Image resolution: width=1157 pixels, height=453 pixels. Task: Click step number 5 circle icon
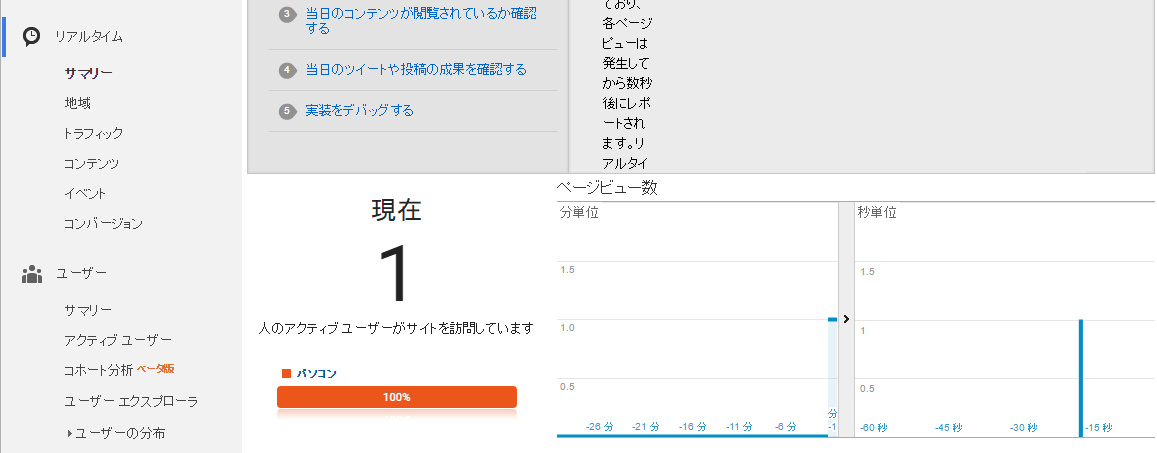click(x=287, y=111)
